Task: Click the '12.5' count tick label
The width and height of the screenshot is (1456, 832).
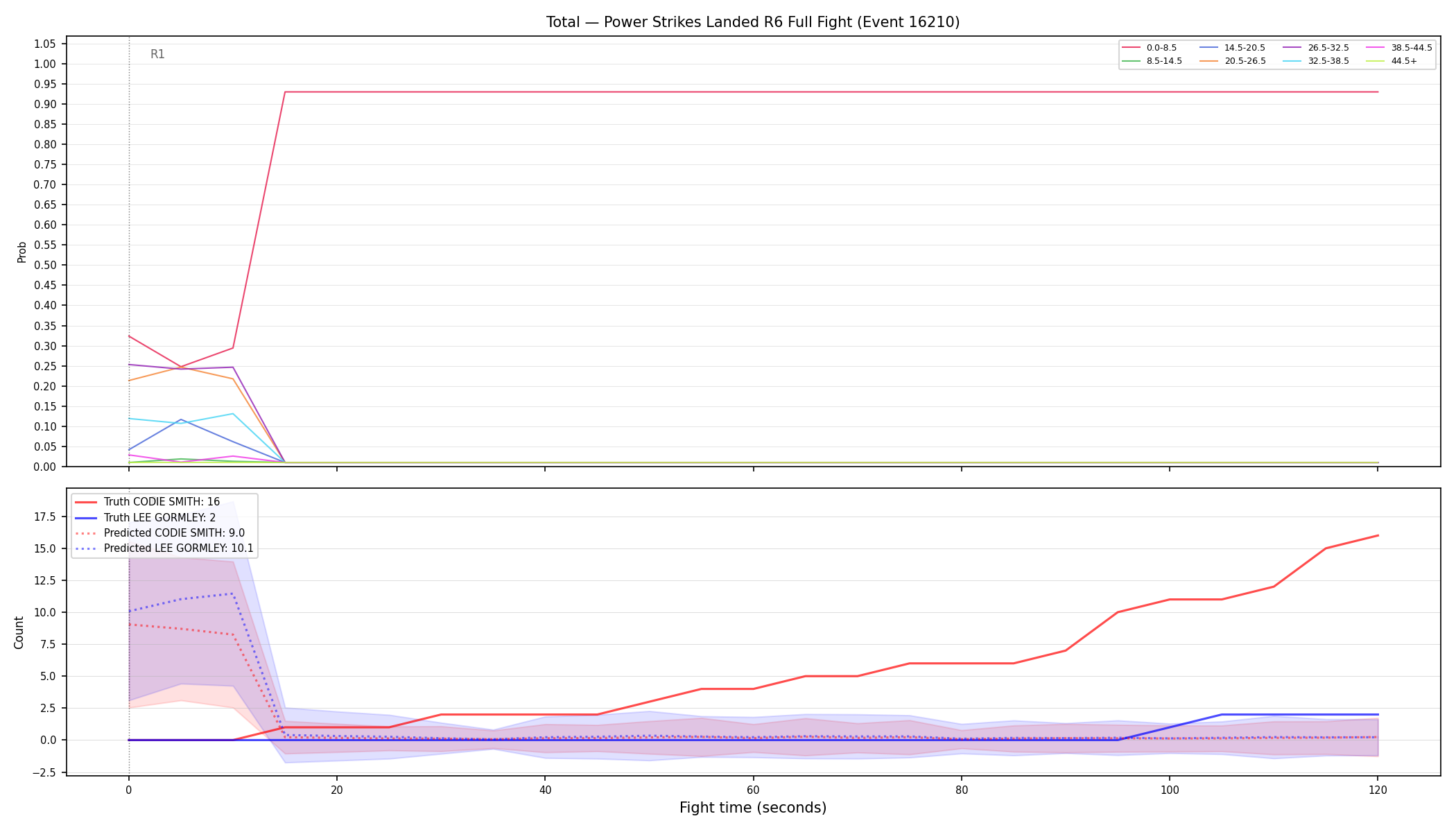Action: click(45, 581)
